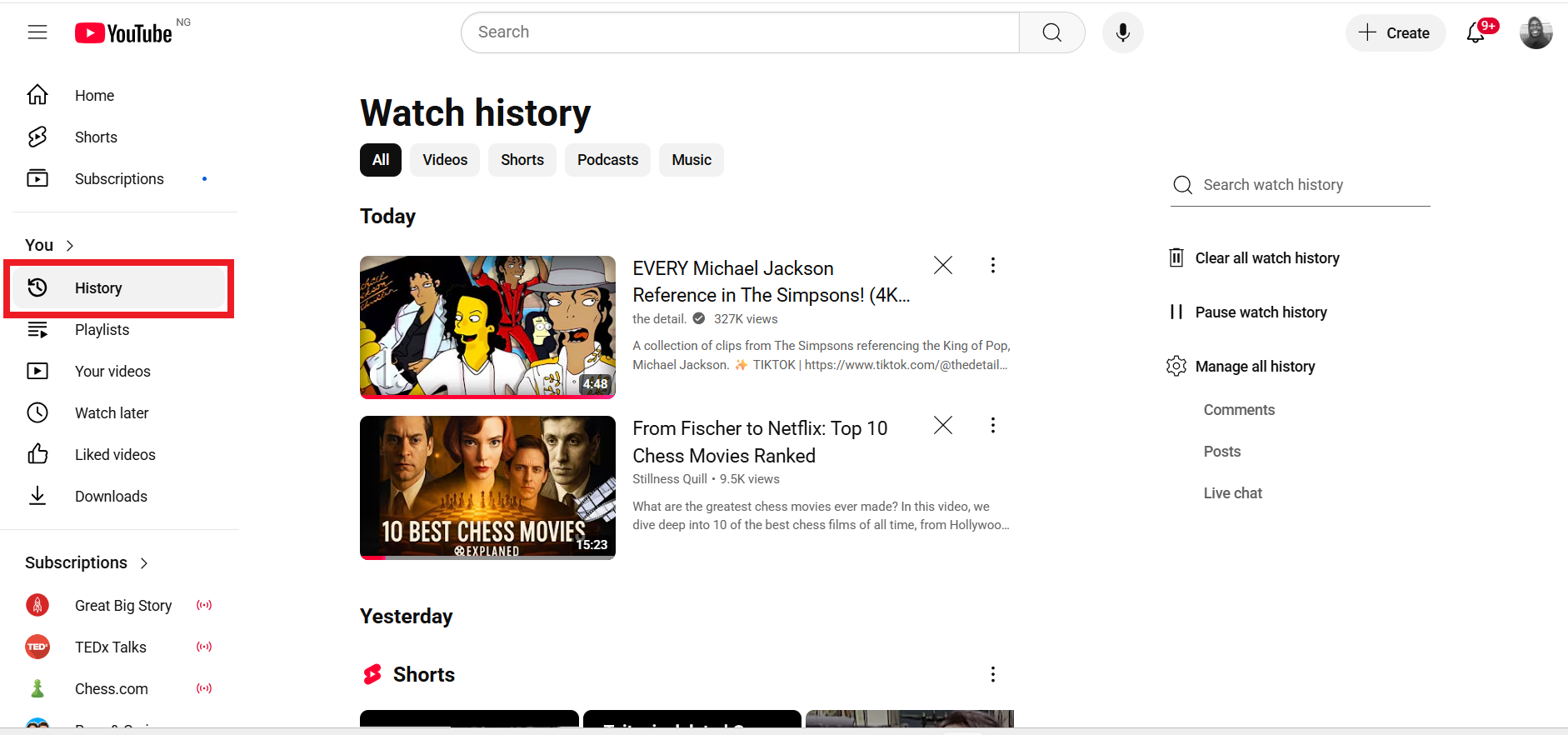The image size is (1568, 735).
Task: Select History in the sidebar
Action: [x=118, y=288]
